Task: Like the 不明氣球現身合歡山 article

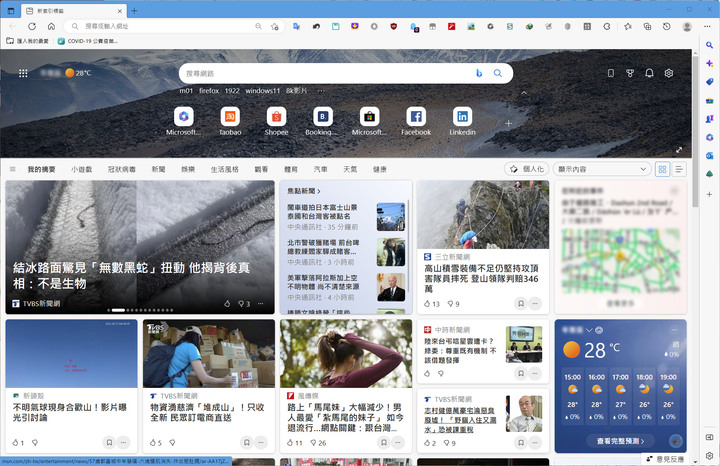Action: point(15,443)
